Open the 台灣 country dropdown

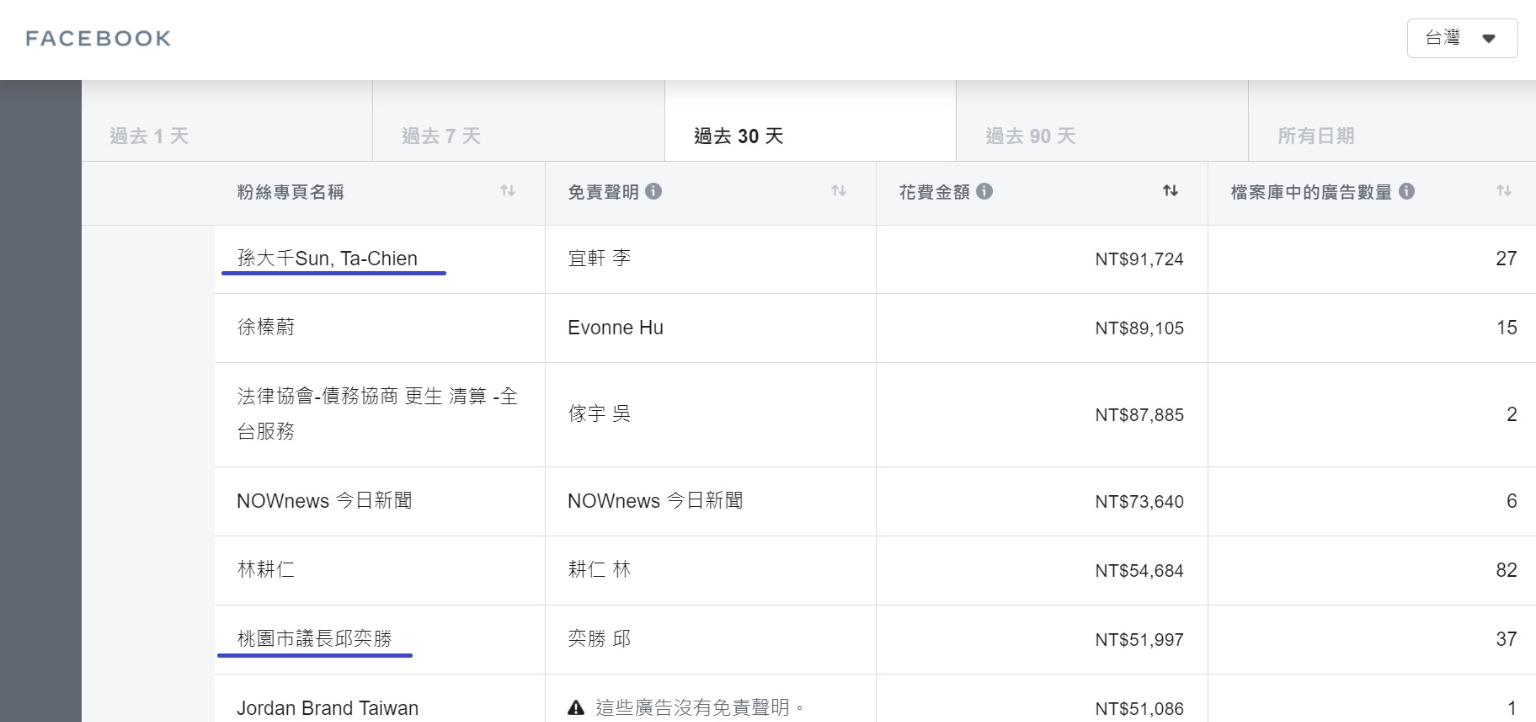(x=1461, y=39)
